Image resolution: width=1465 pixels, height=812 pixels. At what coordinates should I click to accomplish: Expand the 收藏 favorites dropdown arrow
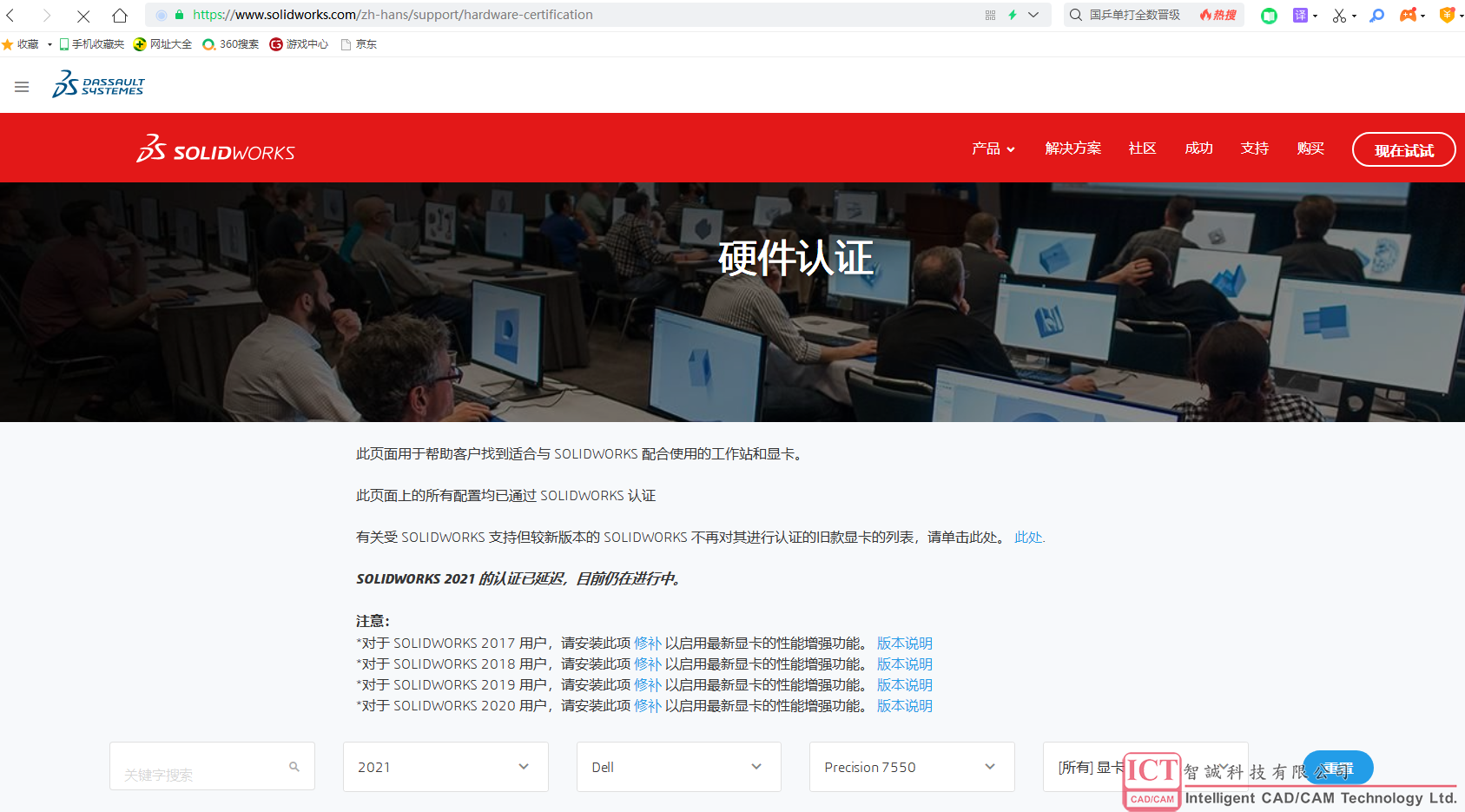[49, 44]
